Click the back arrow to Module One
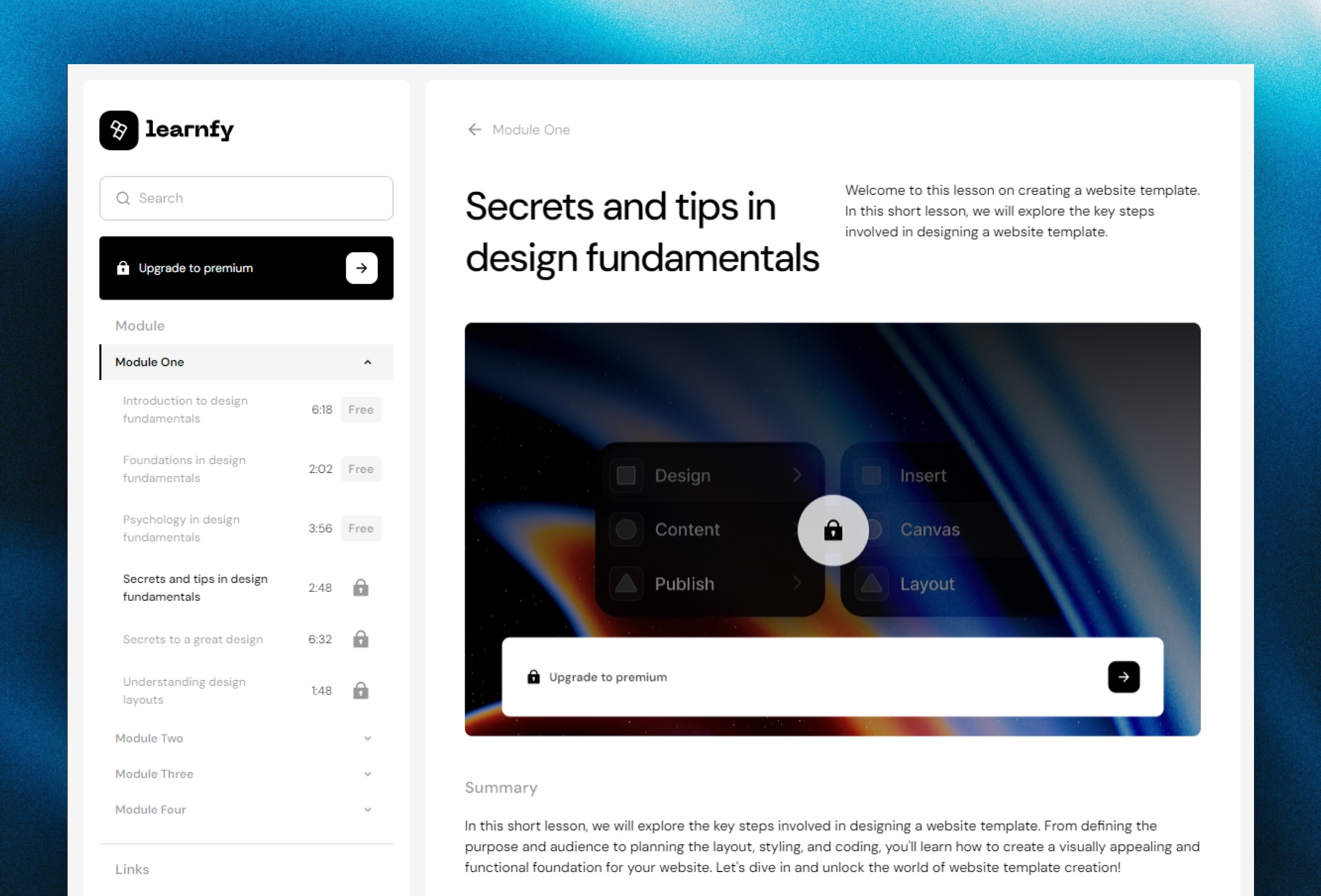 point(475,129)
